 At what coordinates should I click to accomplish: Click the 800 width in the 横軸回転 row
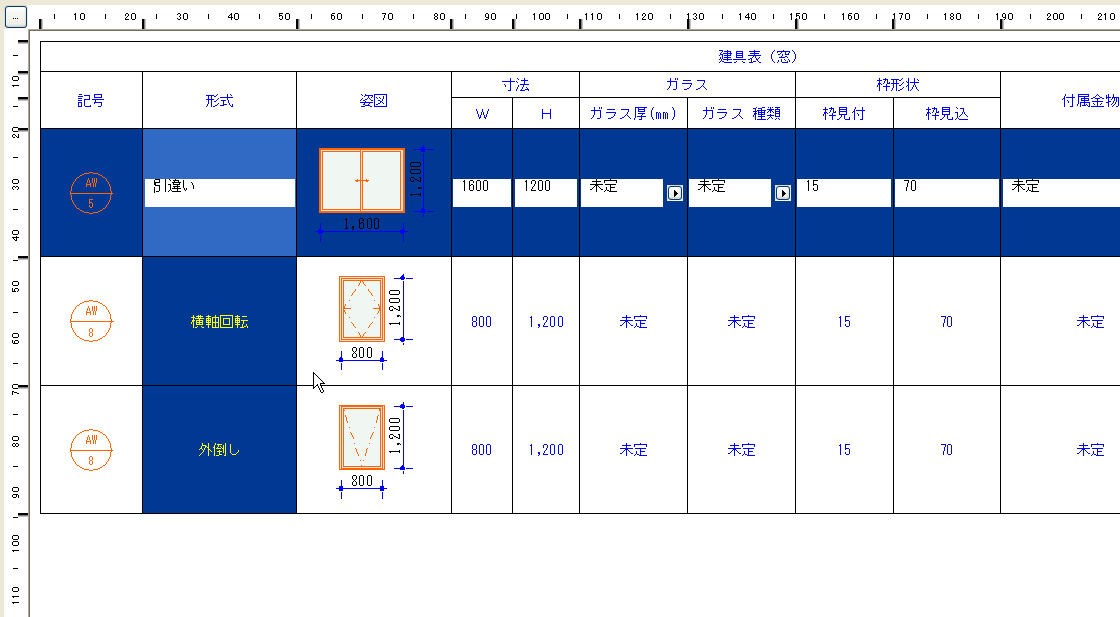pos(481,322)
